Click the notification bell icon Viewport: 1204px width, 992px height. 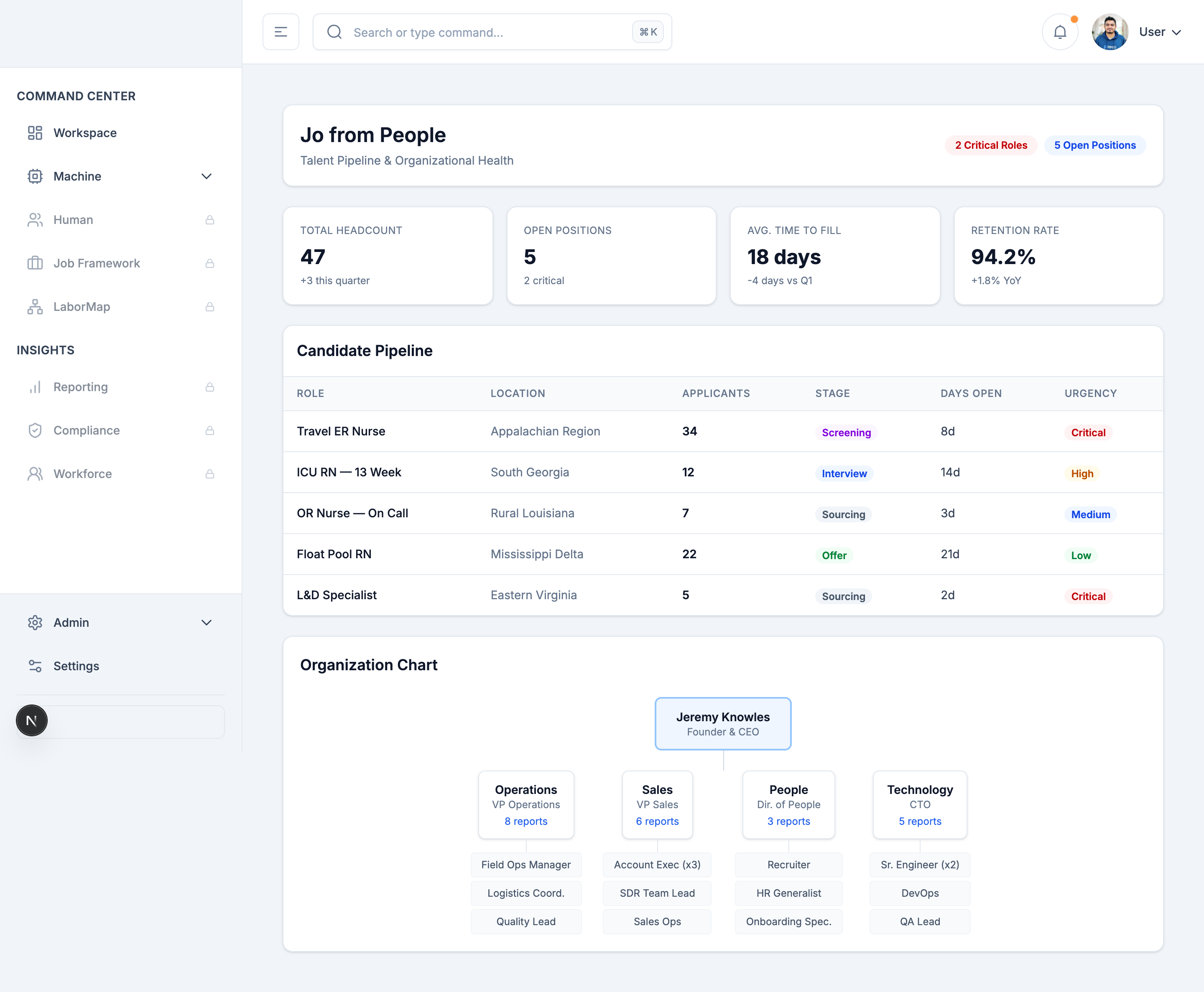pos(1059,32)
